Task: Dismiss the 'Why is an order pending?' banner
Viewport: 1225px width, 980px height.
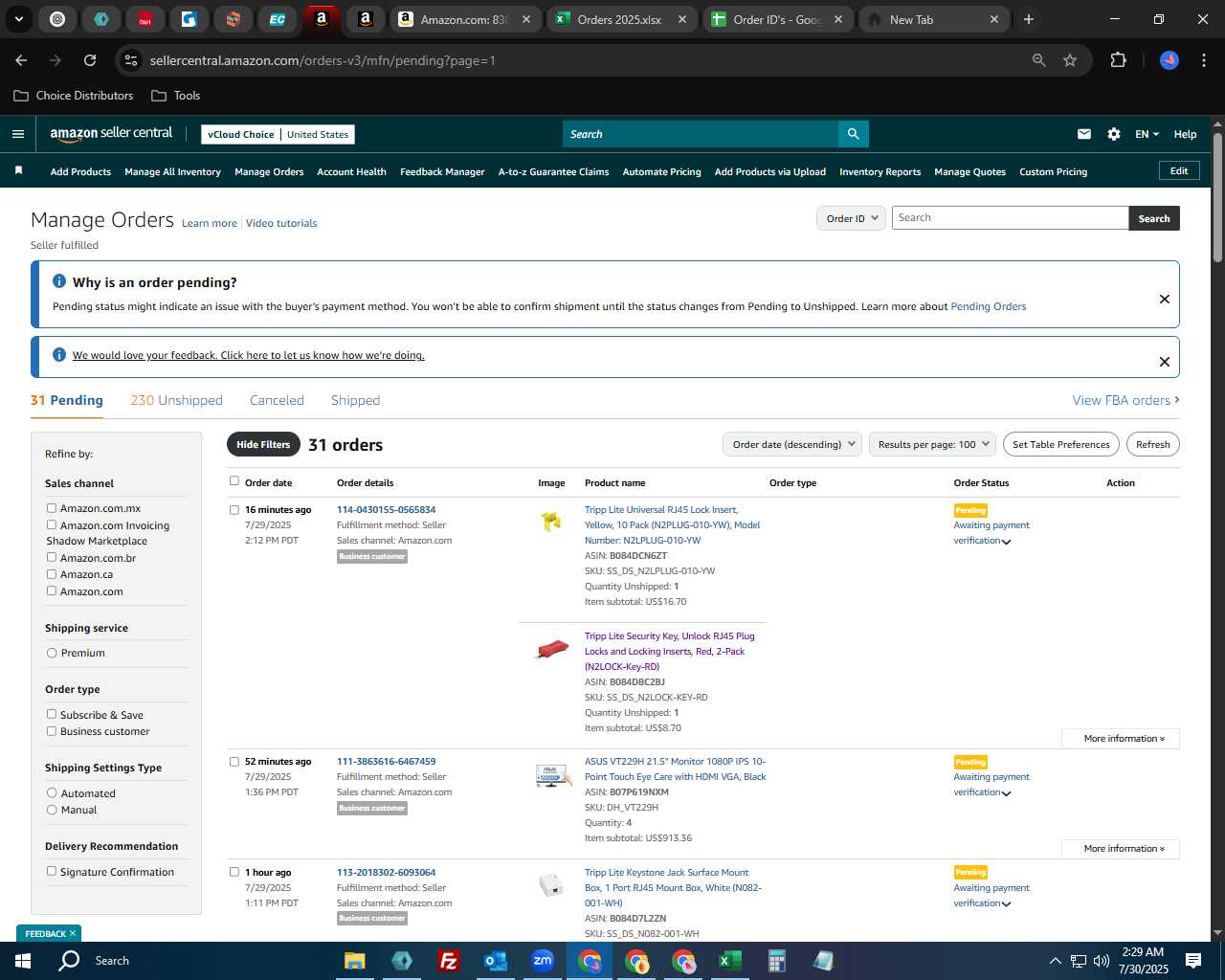Action: pos(1165,299)
